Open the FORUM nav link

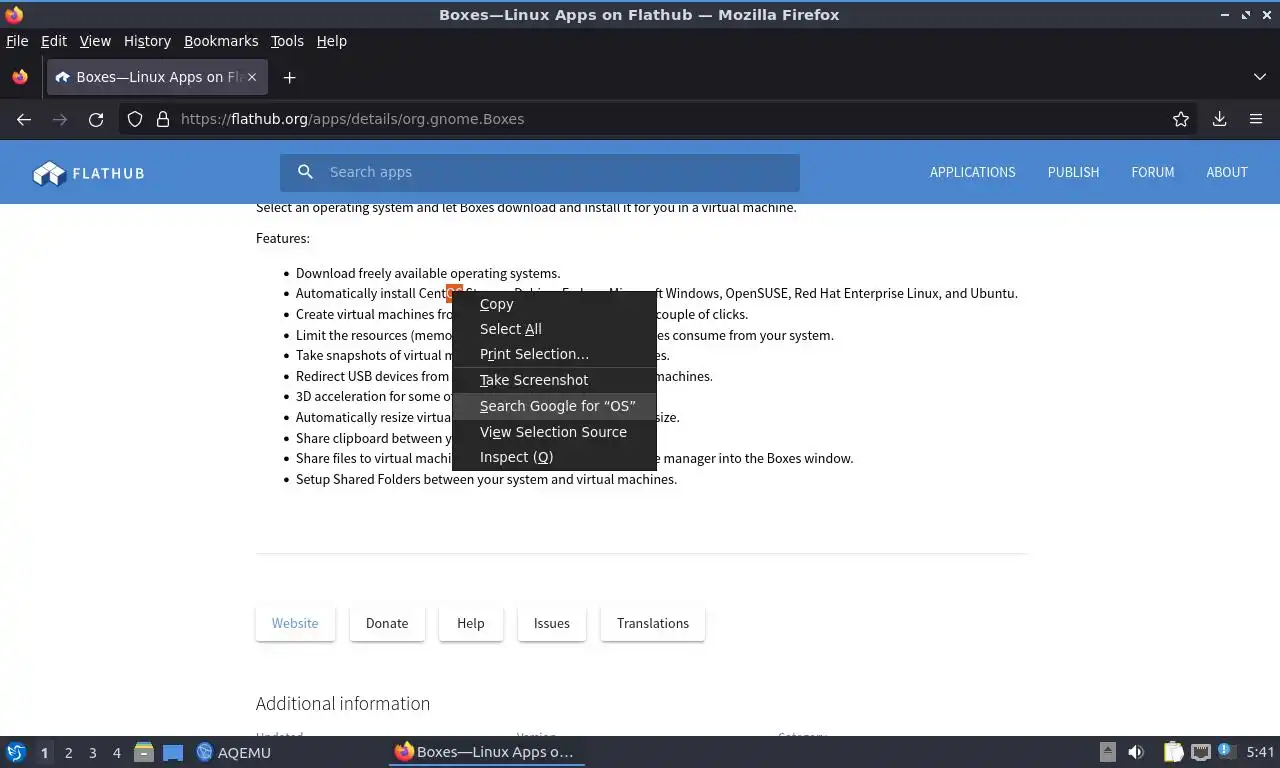[x=1152, y=172]
